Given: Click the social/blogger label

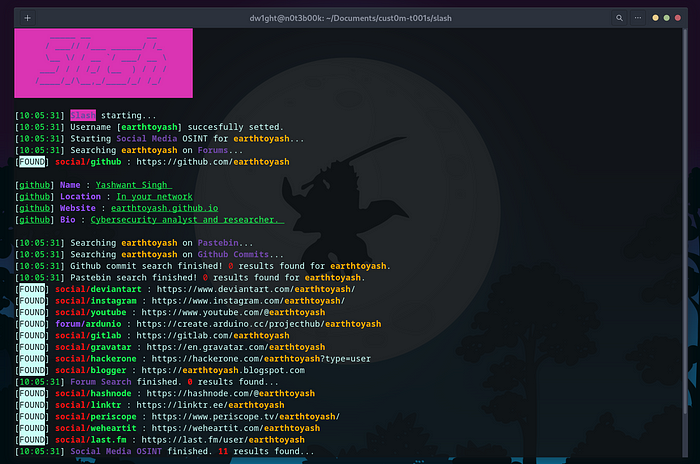Looking at the screenshot, I should (x=91, y=370).
